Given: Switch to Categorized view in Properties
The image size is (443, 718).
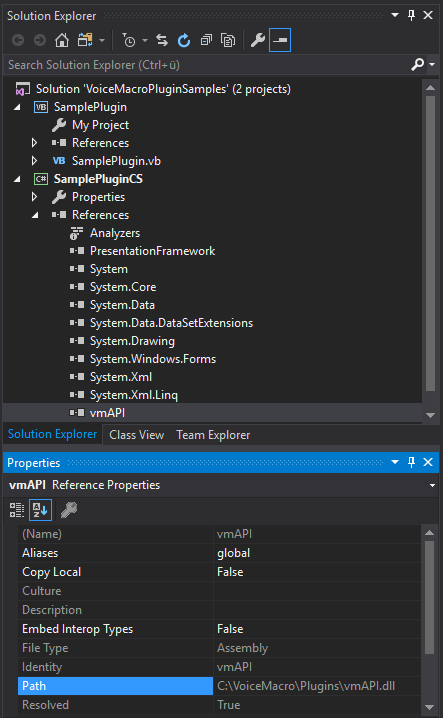Looking at the screenshot, I should pyautogui.click(x=17, y=510).
